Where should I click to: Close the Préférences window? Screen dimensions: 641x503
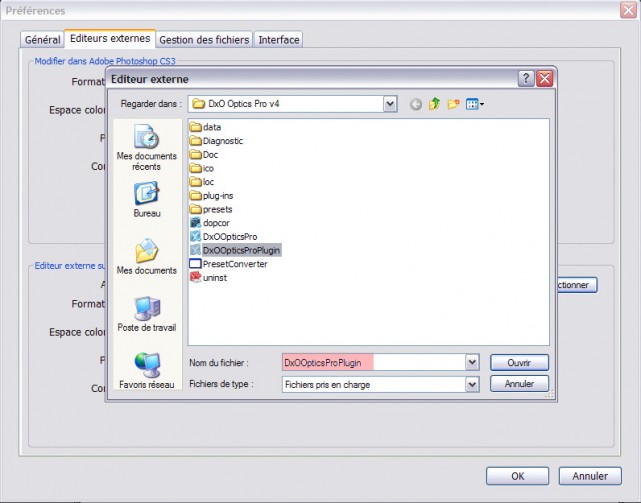(628, 10)
